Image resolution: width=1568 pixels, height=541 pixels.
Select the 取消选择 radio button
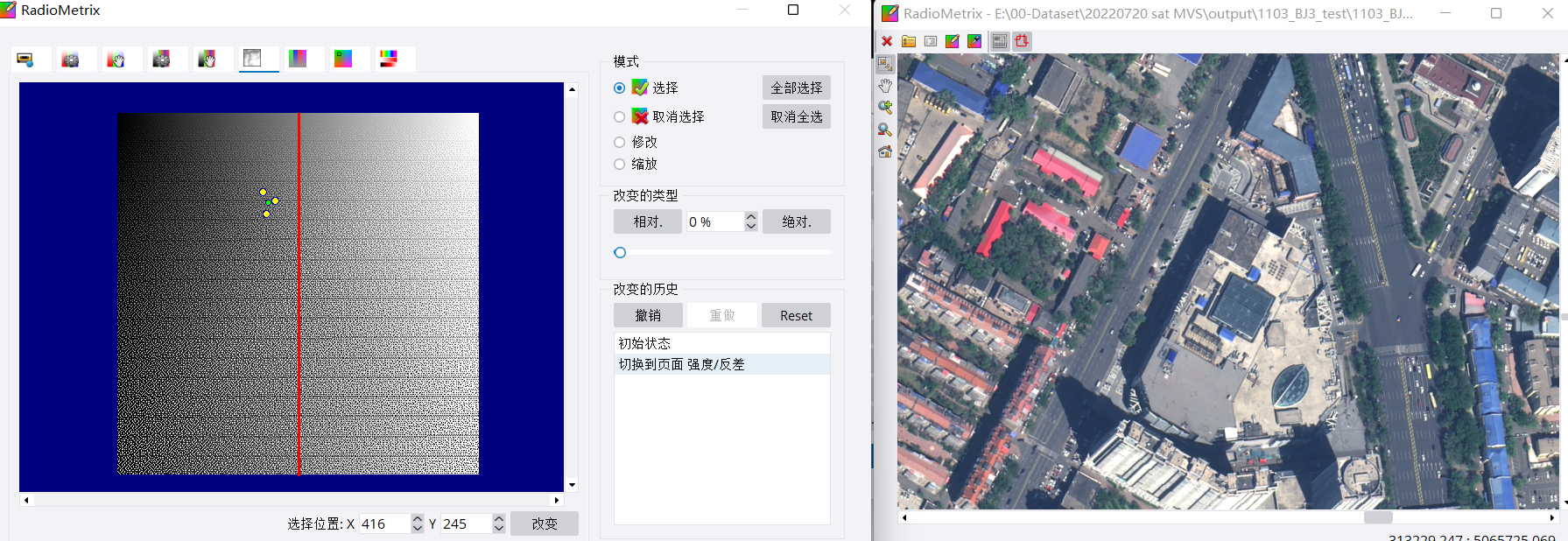coord(620,116)
